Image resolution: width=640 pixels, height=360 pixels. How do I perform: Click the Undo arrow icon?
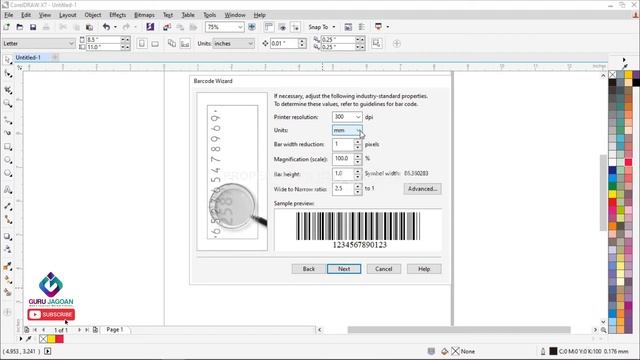pos(107,27)
